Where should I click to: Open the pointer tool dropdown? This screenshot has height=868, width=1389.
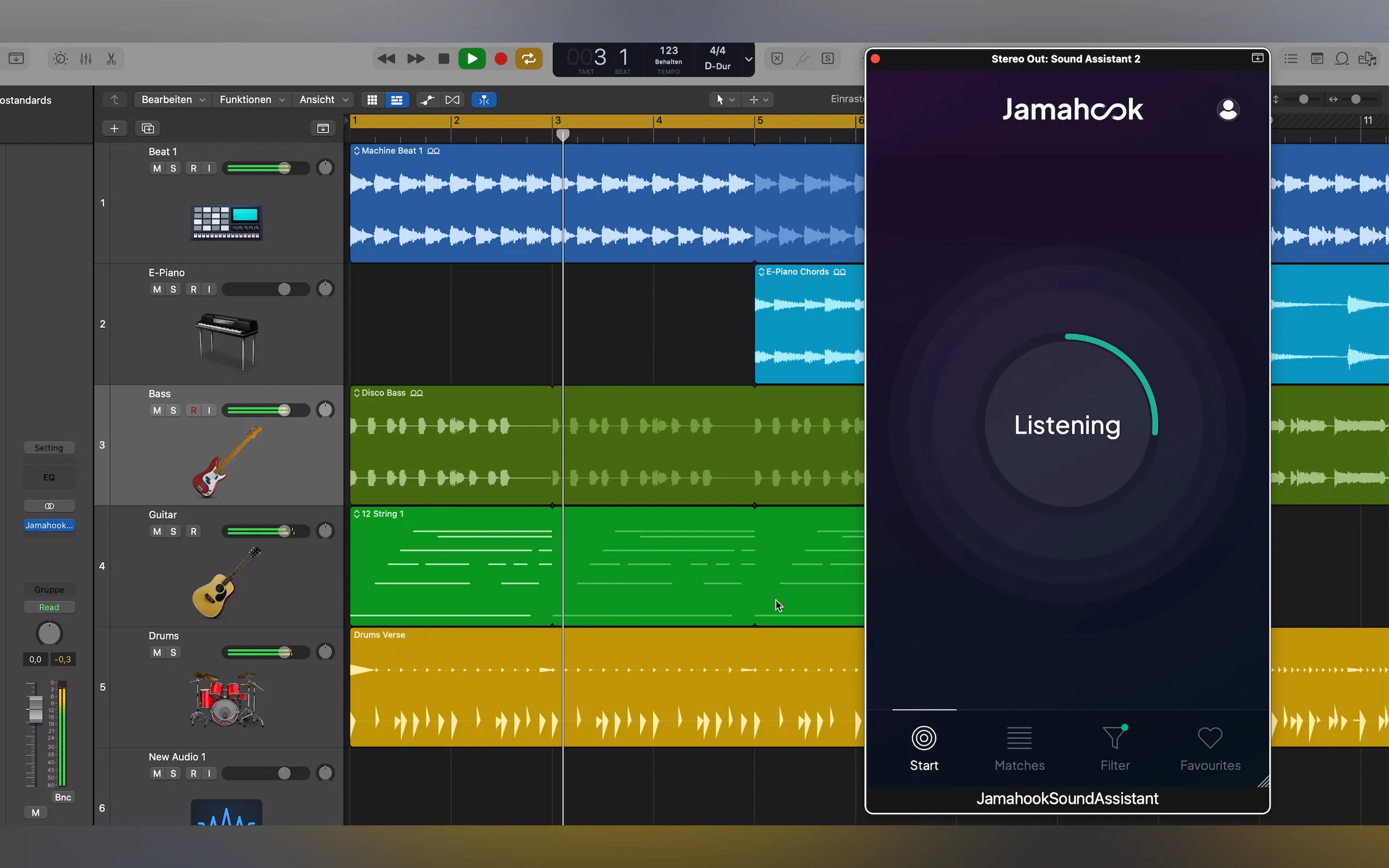725,100
